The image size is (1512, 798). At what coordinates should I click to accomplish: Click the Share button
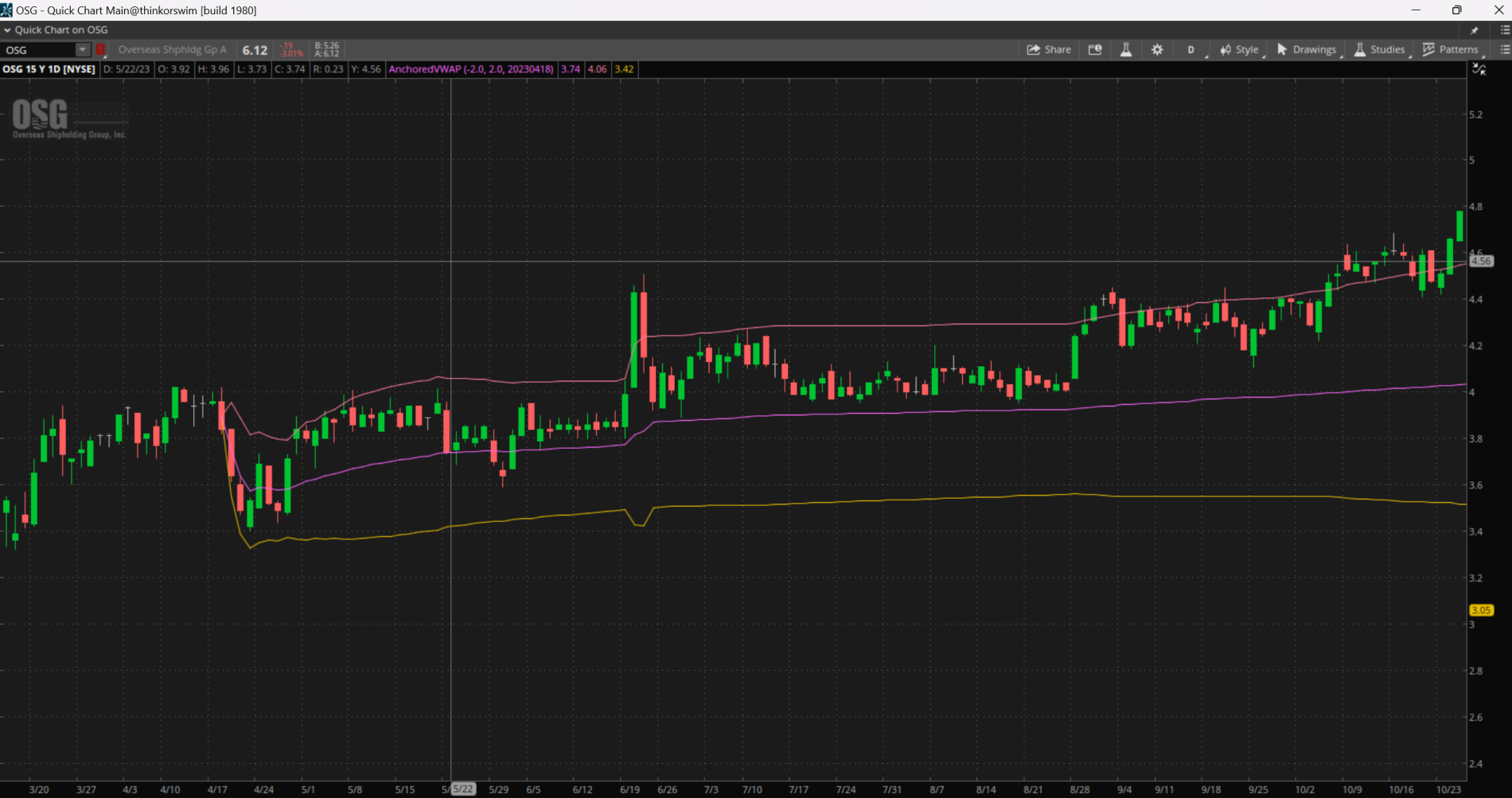click(1049, 49)
